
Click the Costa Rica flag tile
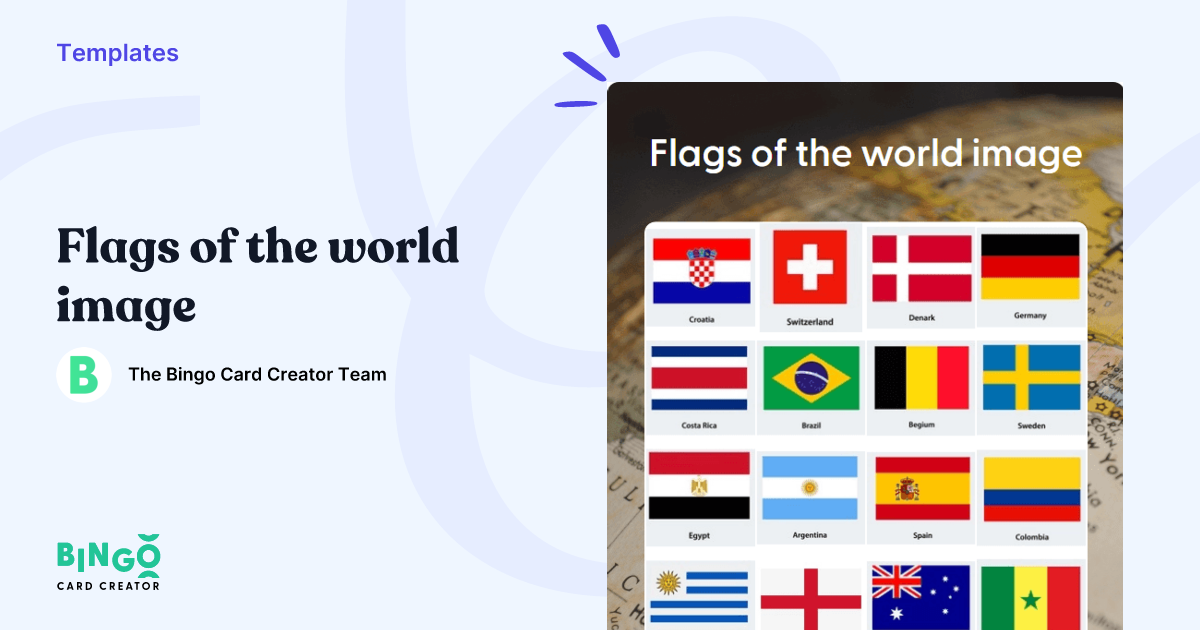[699, 381]
